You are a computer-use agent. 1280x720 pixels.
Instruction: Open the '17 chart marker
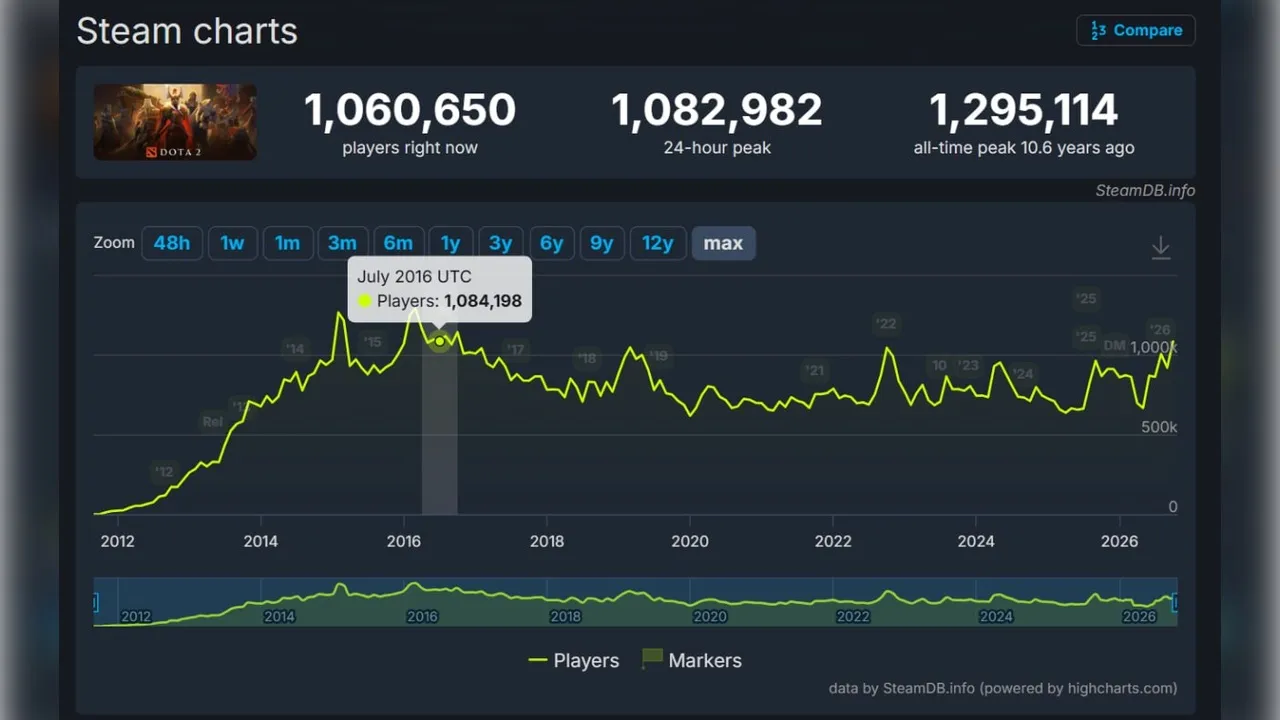515,349
